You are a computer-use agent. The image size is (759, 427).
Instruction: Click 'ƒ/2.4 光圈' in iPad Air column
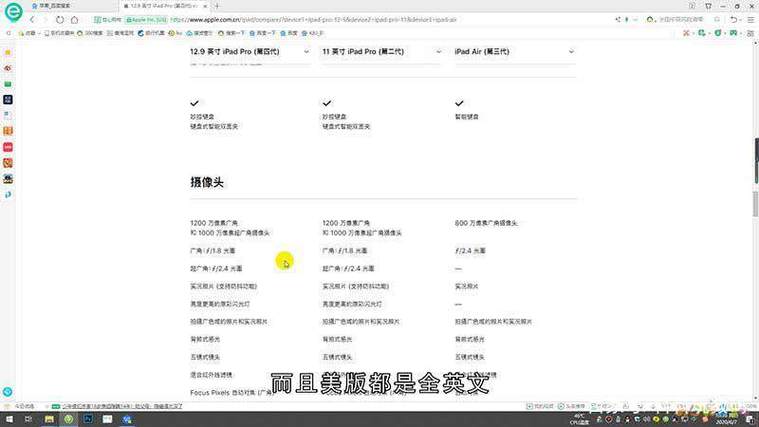pyautogui.click(x=470, y=251)
